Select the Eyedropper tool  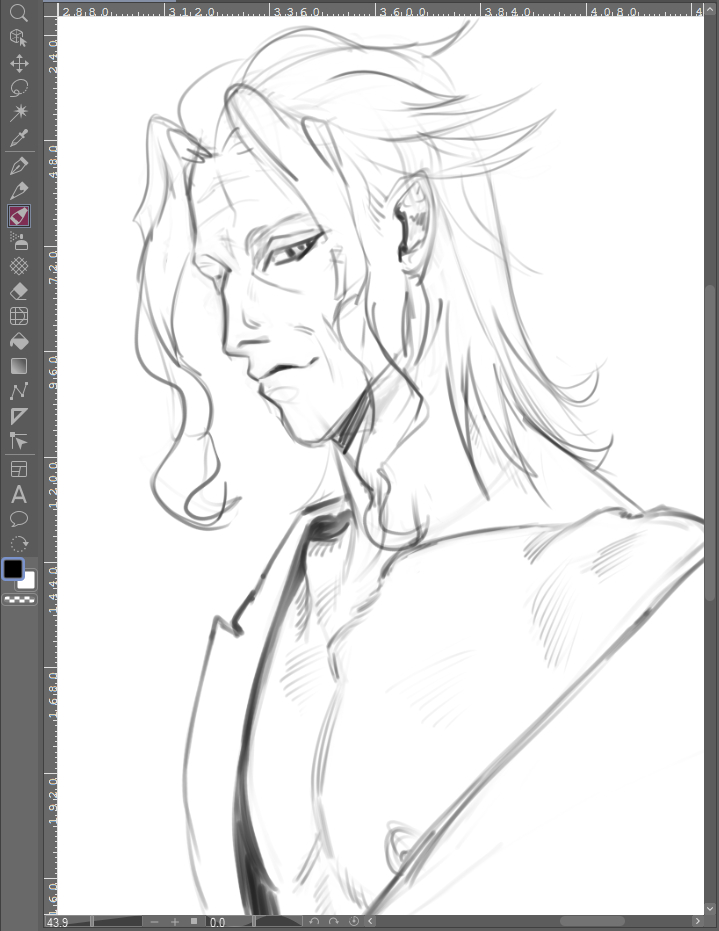point(18,138)
